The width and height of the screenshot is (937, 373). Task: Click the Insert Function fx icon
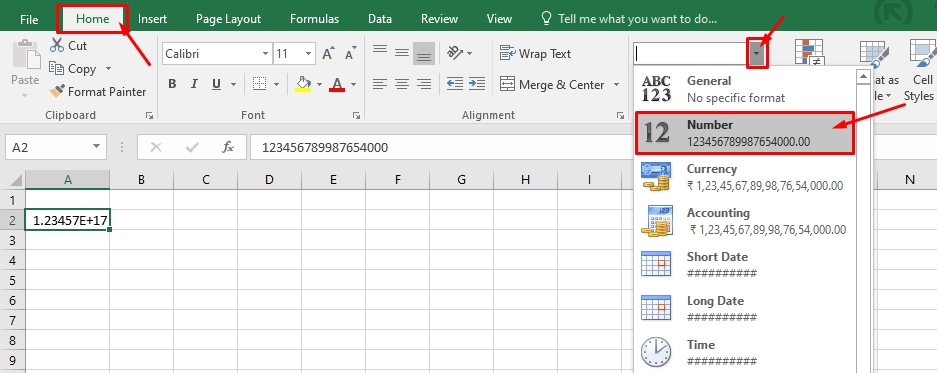pyautogui.click(x=228, y=147)
